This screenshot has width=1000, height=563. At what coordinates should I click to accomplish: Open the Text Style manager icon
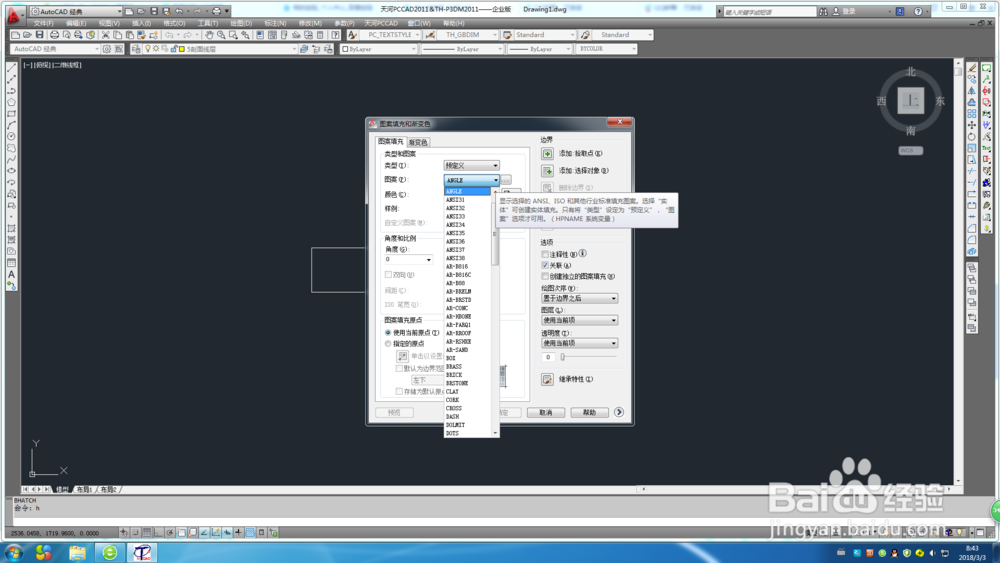[353, 35]
